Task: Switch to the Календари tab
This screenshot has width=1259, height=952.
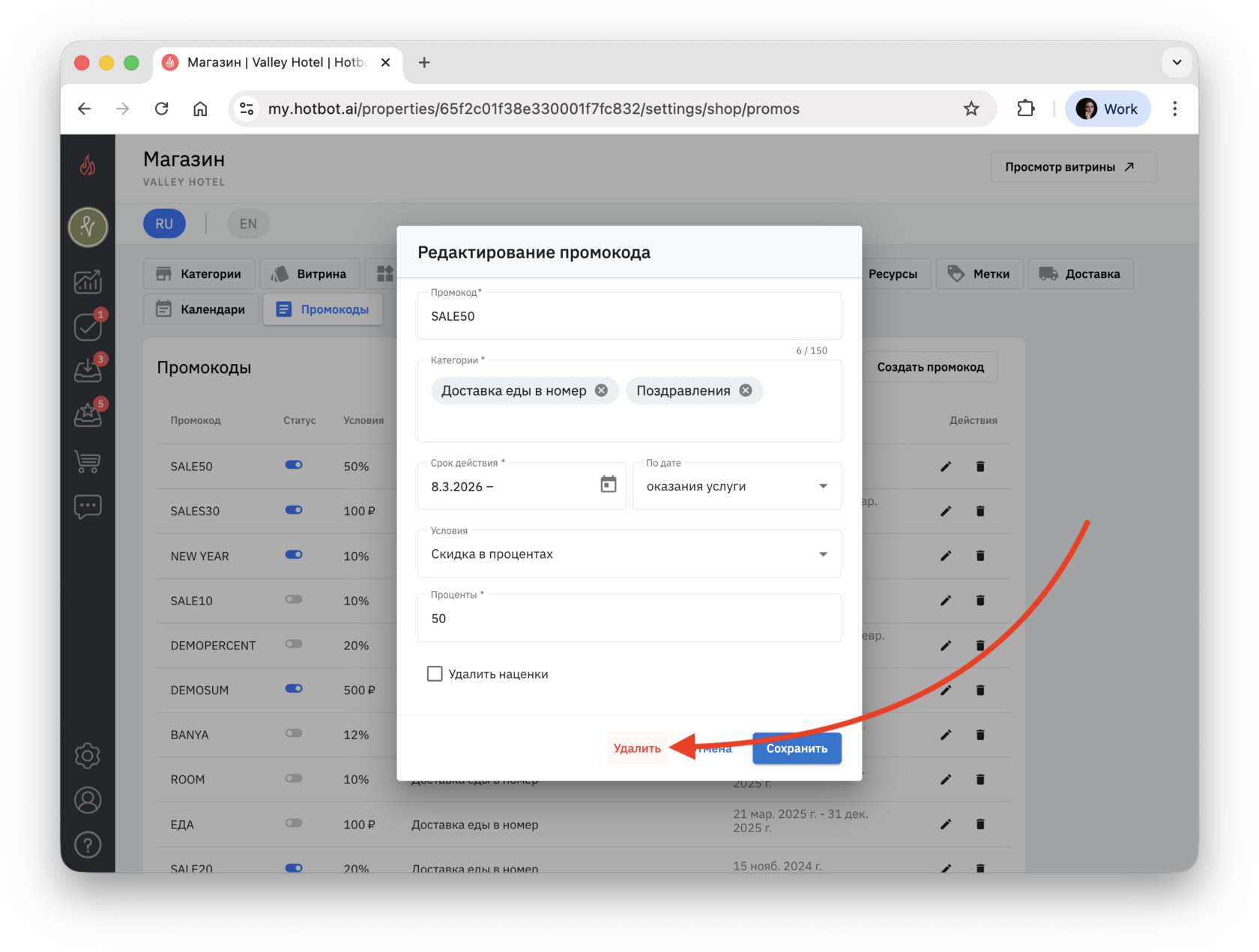Action: (201, 309)
